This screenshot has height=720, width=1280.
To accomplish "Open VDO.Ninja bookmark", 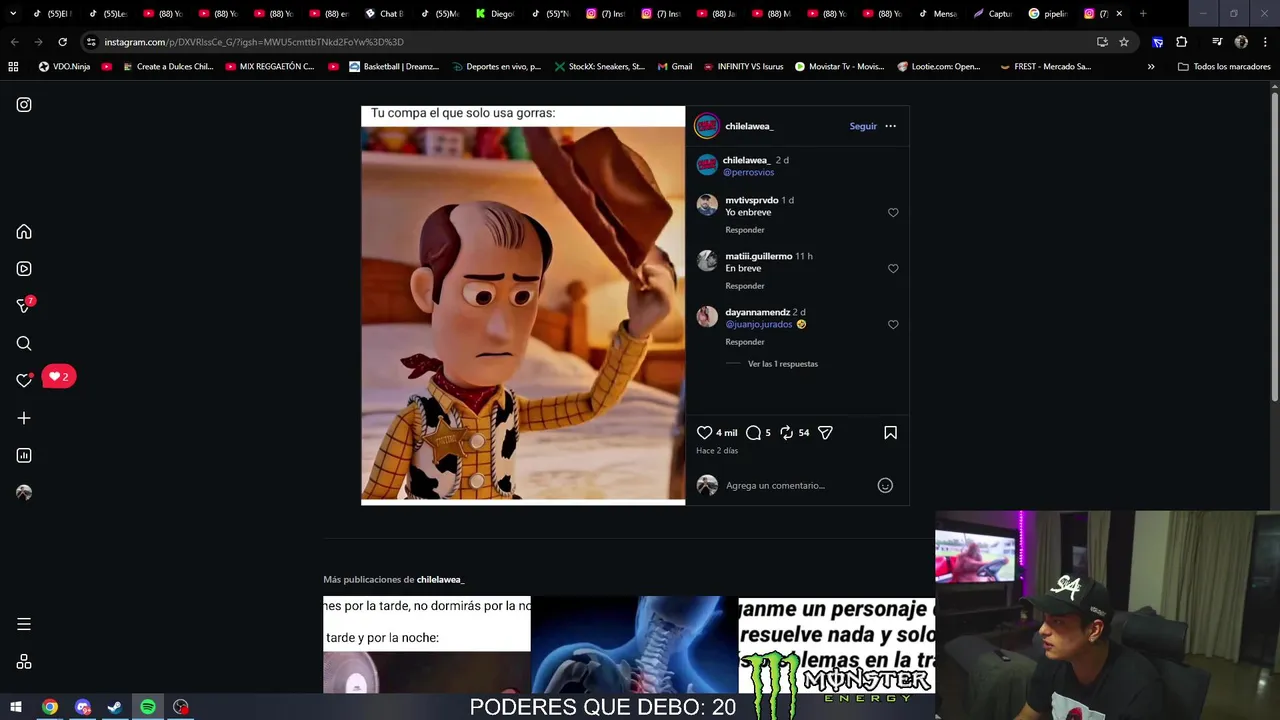I will point(64,67).
